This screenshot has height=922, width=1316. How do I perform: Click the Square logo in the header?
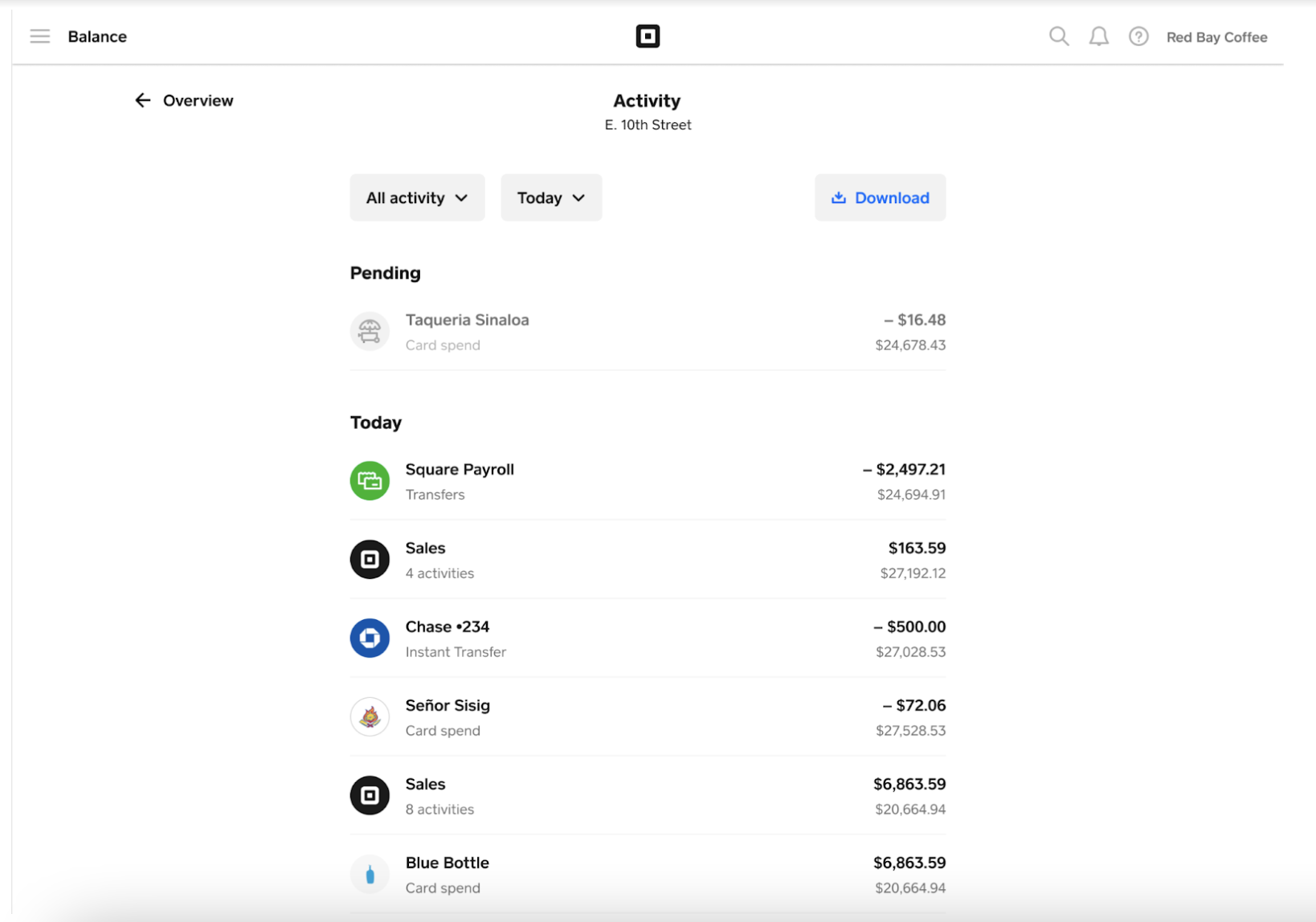[x=648, y=36]
